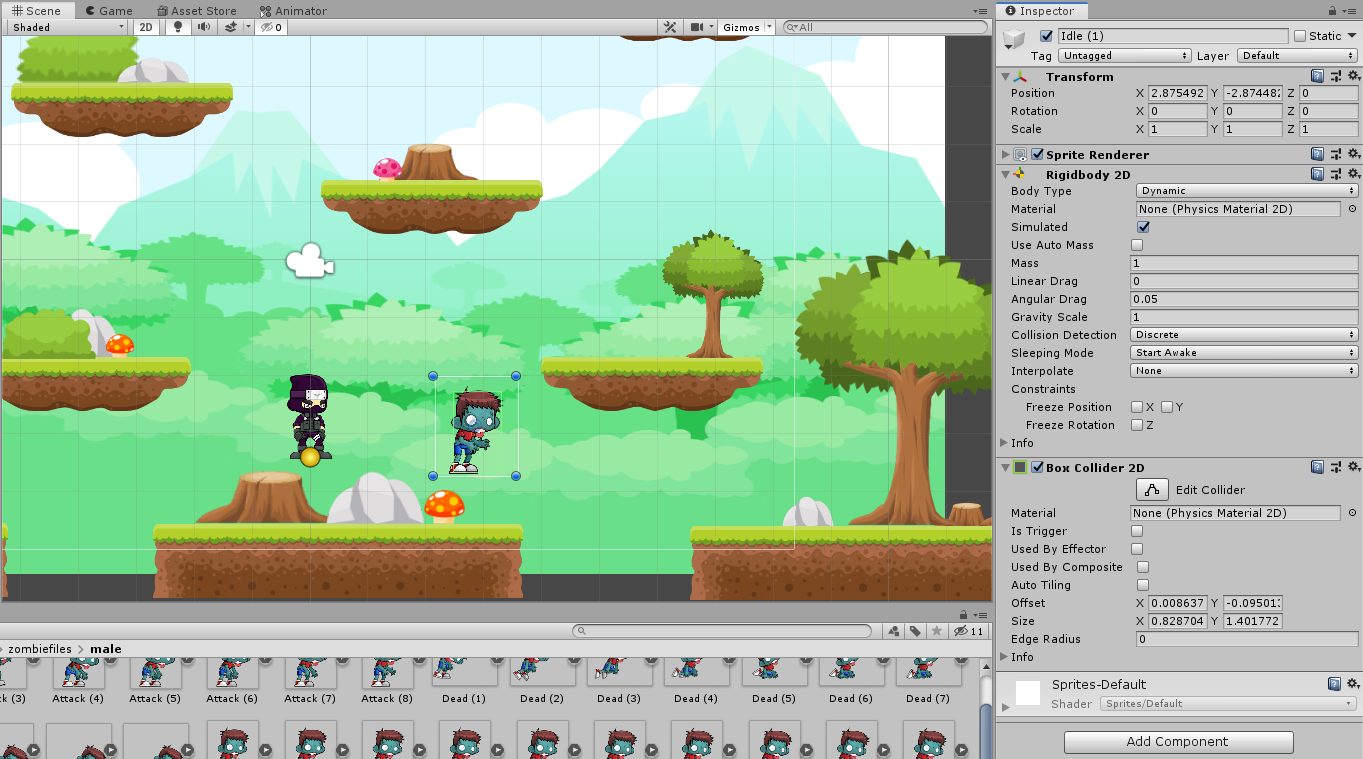Open the Box Collider 2D help icon

coord(1318,467)
